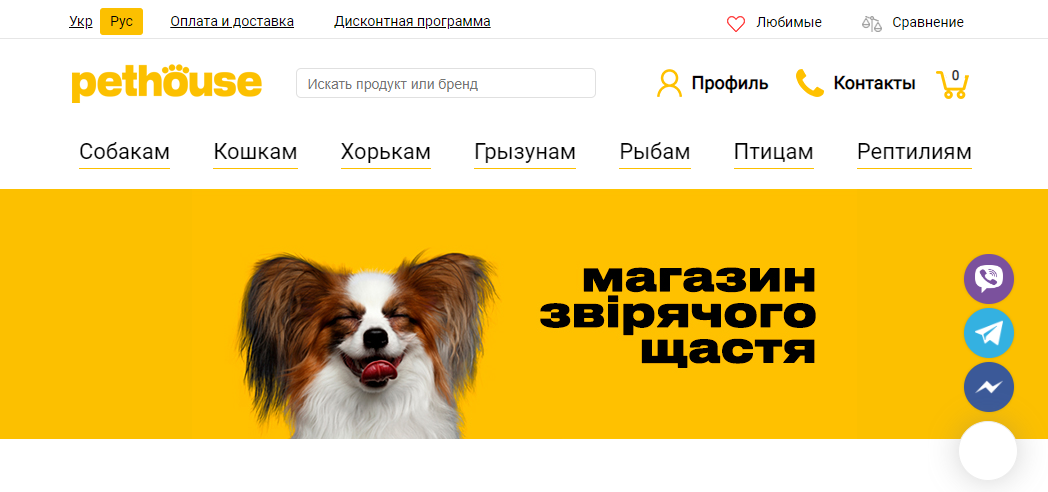Click the heart favorites icon

click(736, 23)
